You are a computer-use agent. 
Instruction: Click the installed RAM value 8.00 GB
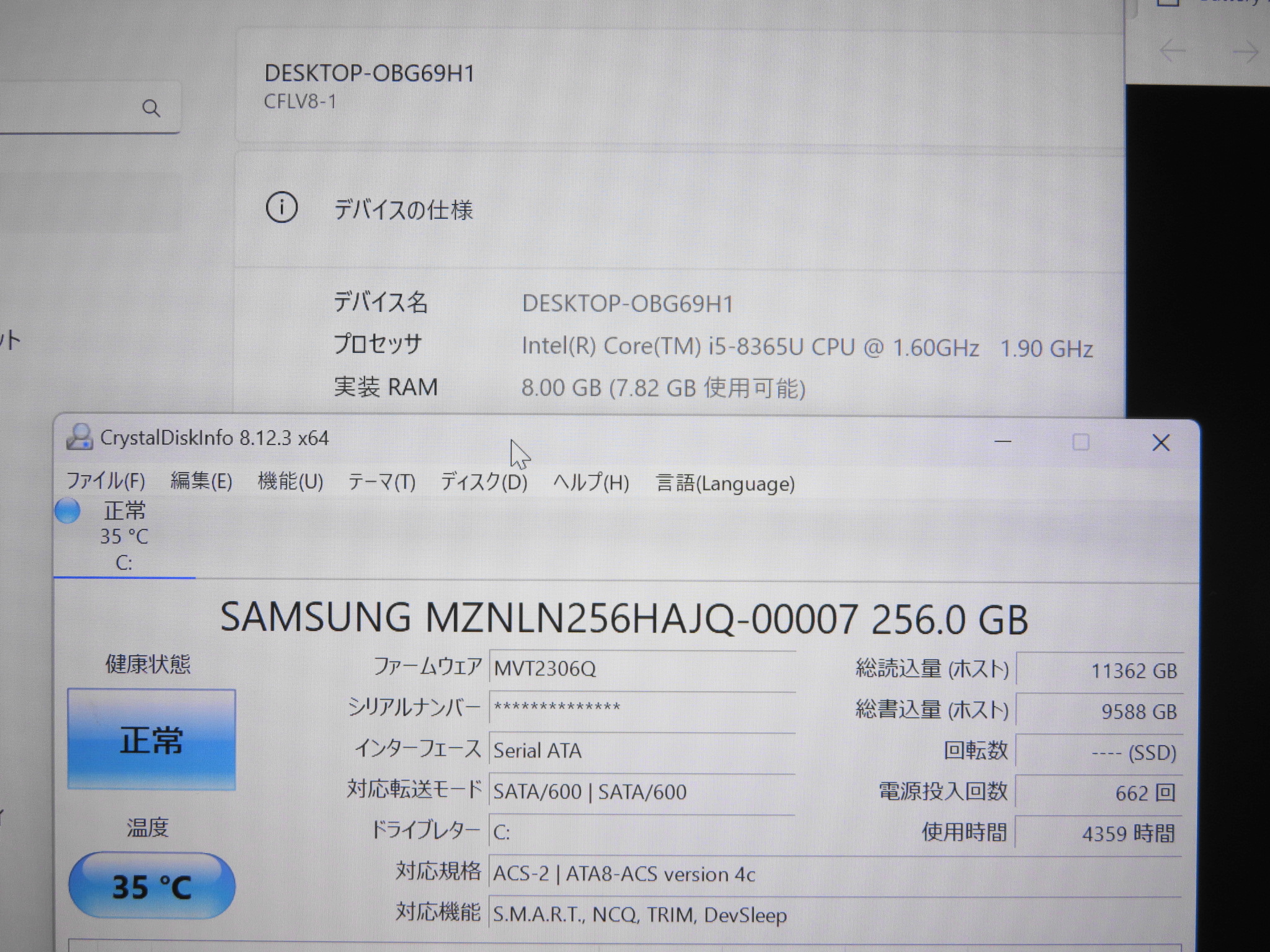pos(663,388)
